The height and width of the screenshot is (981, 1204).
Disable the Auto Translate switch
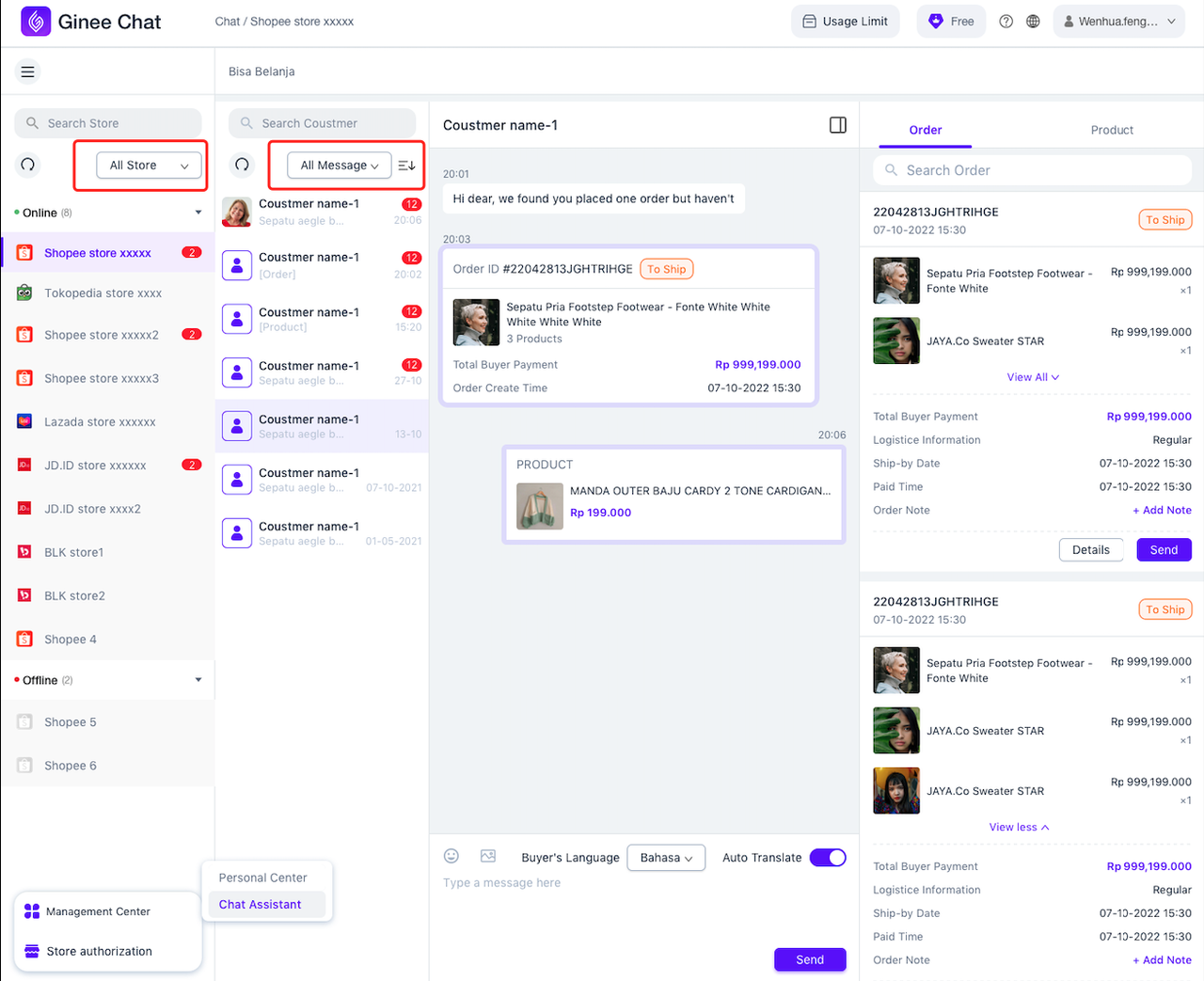pos(828,857)
